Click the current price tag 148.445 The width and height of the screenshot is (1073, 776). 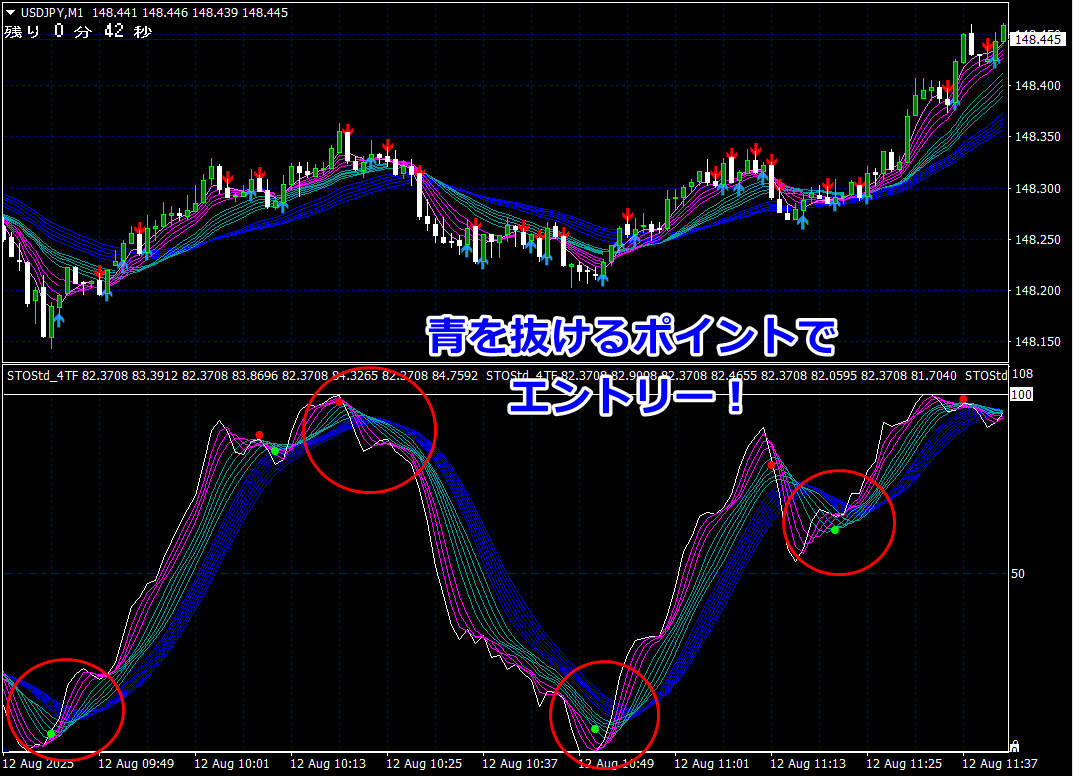tap(1038, 39)
